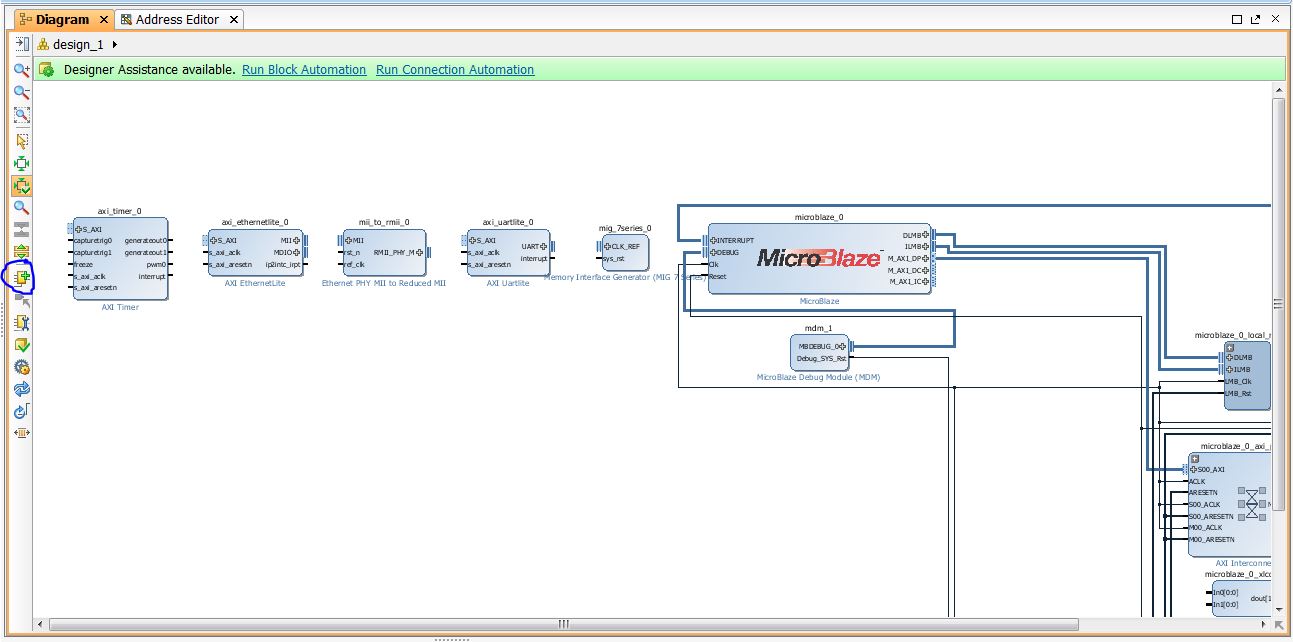Switch to the Diagram tab
The image size is (1293, 642).
62,19
